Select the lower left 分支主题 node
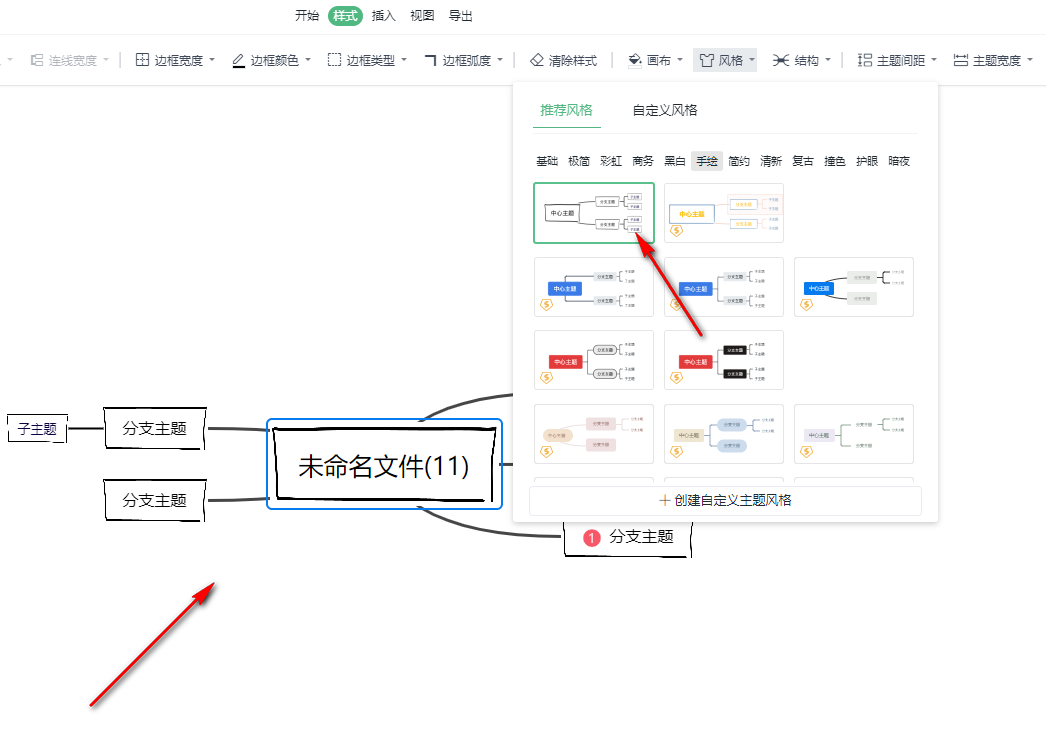The image size is (1046, 730). pos(155,500)
